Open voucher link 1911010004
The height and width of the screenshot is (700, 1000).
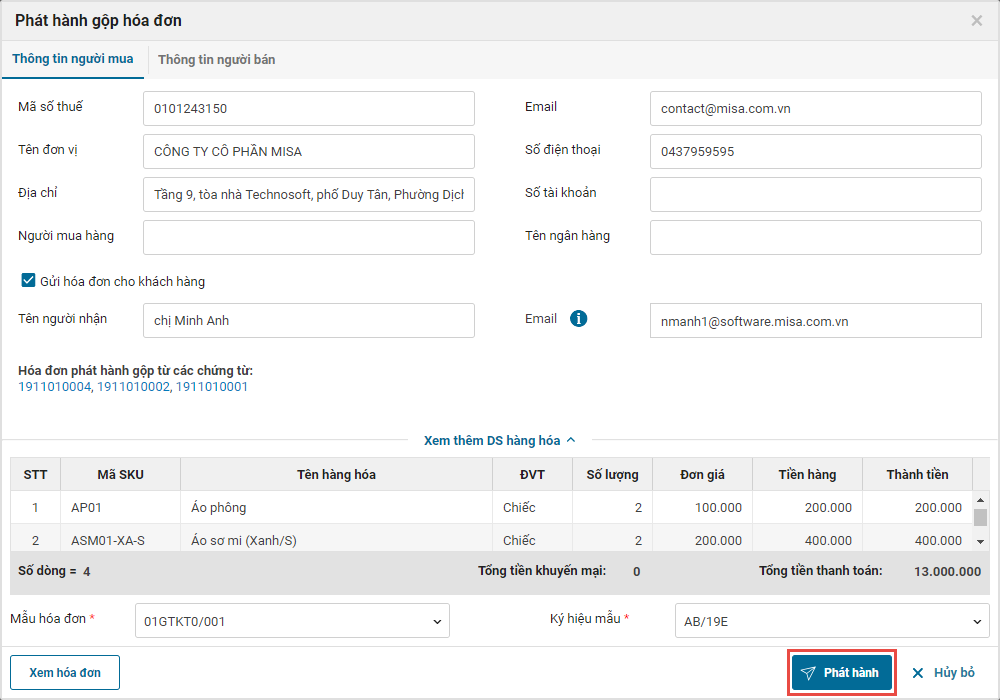(54, 387)
